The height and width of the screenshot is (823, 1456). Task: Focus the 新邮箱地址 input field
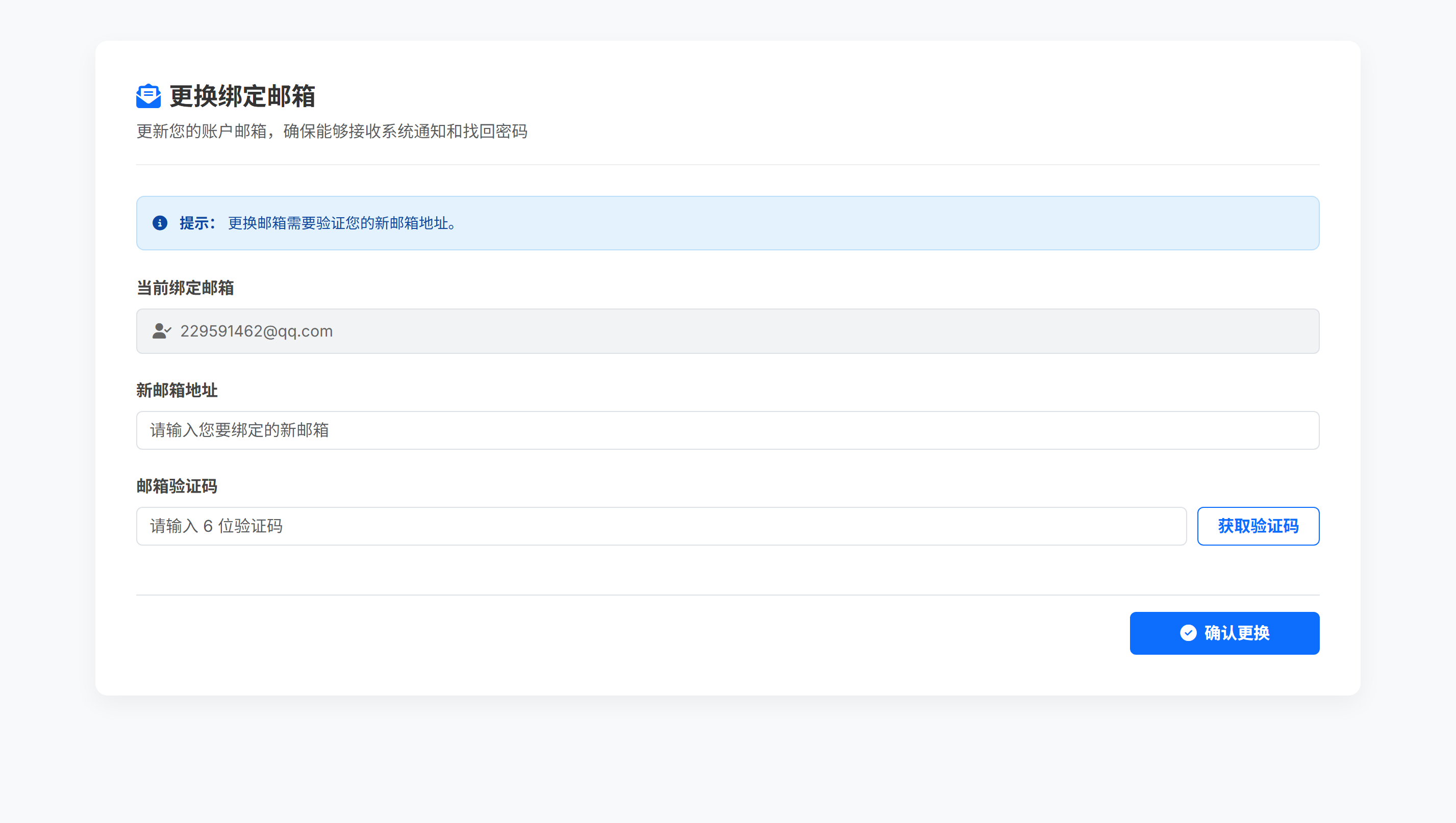pyautogui.click(x=727, y=430)
